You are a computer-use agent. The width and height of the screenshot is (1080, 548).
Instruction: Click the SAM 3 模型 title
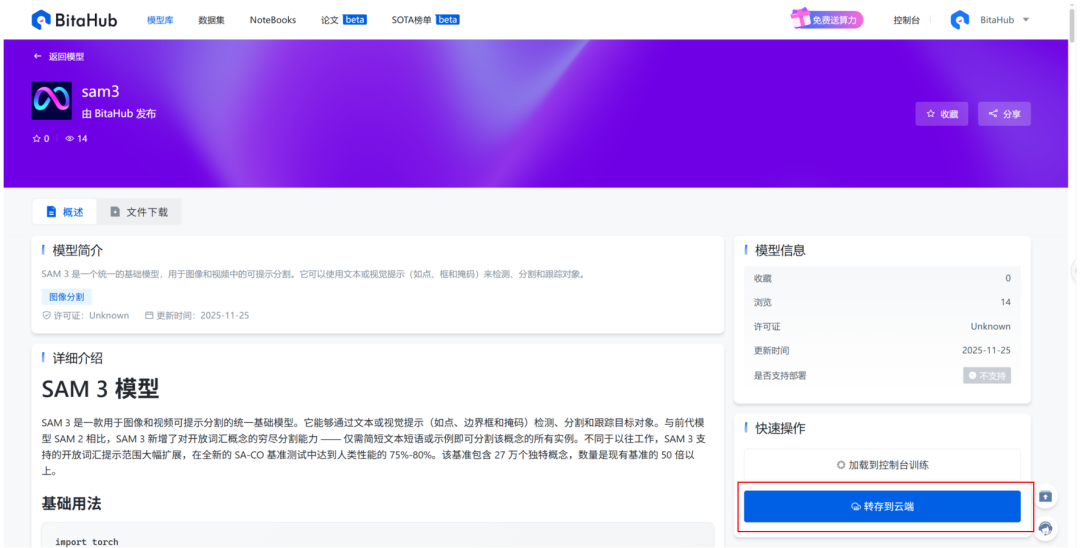[101, 389]
